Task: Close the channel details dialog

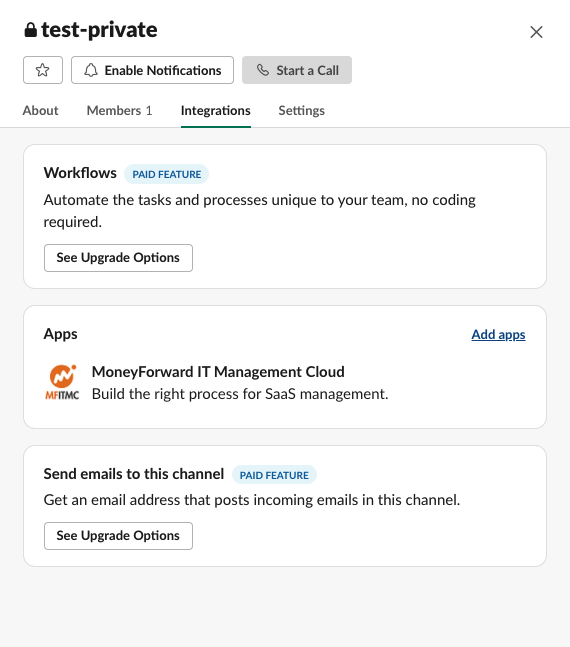Action: [x=536, y=32]
